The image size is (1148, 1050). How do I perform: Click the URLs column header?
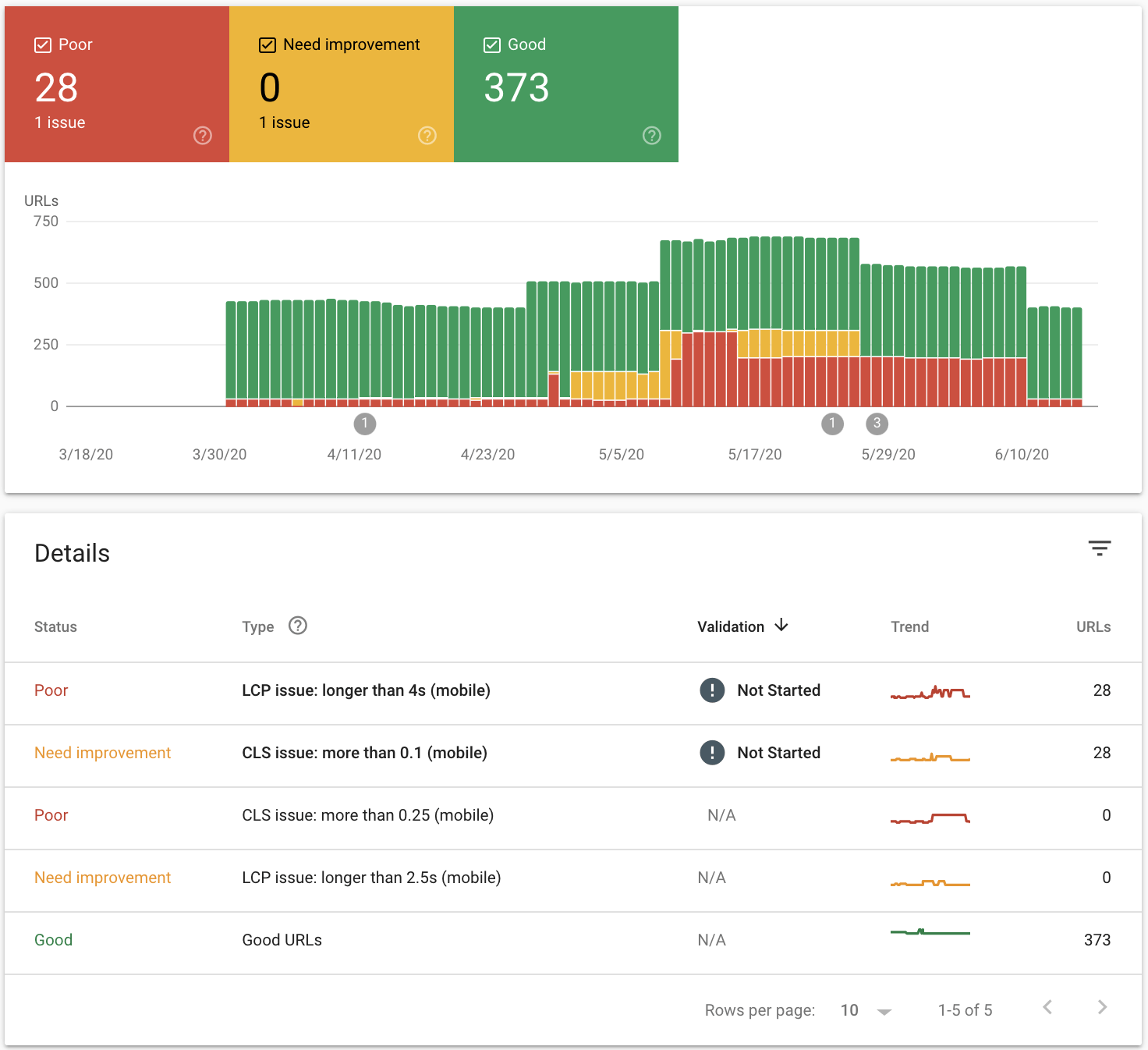click(x=1093, y=626)
